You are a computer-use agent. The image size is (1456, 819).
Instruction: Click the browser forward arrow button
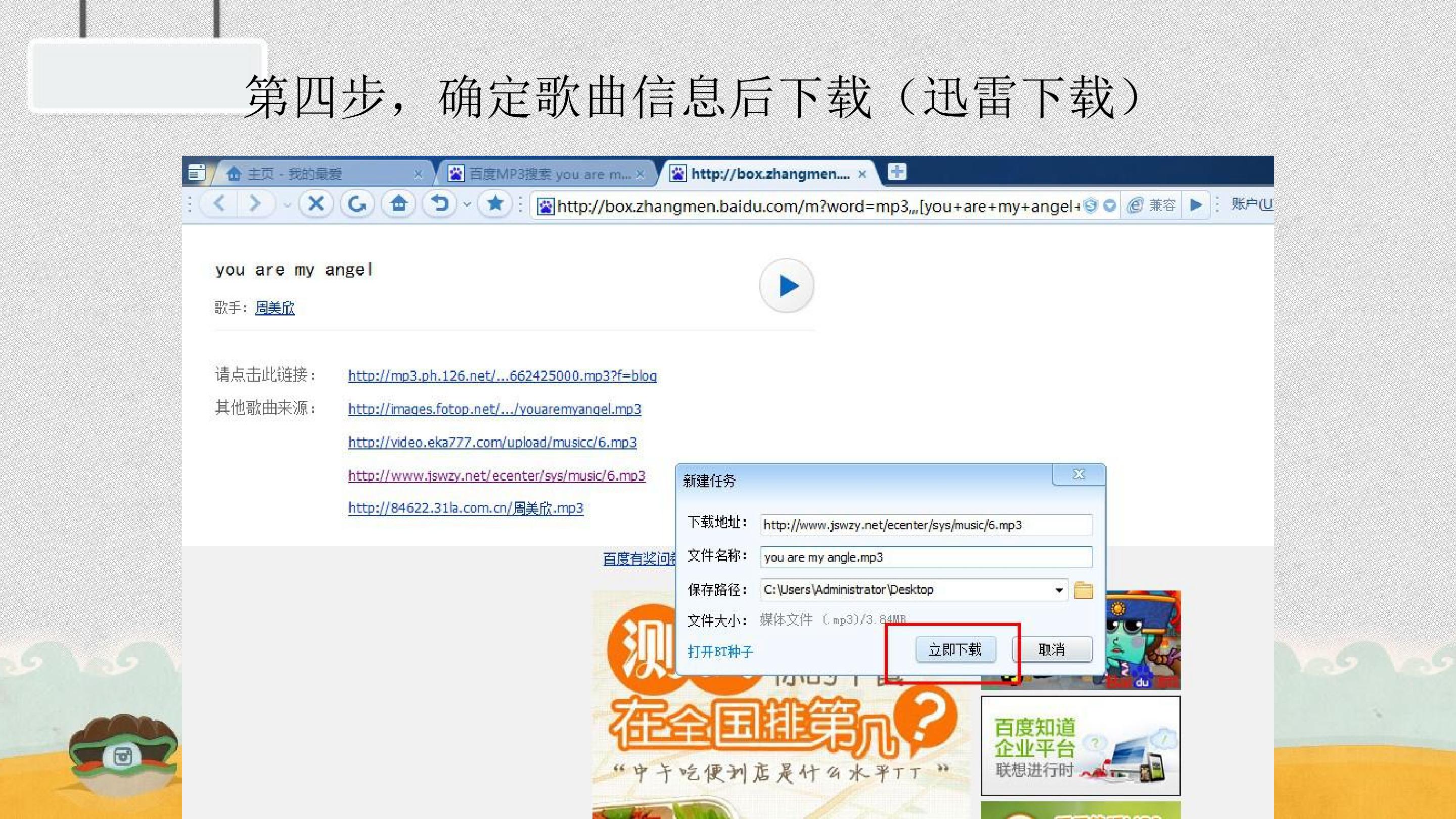(x=255, y=203)
